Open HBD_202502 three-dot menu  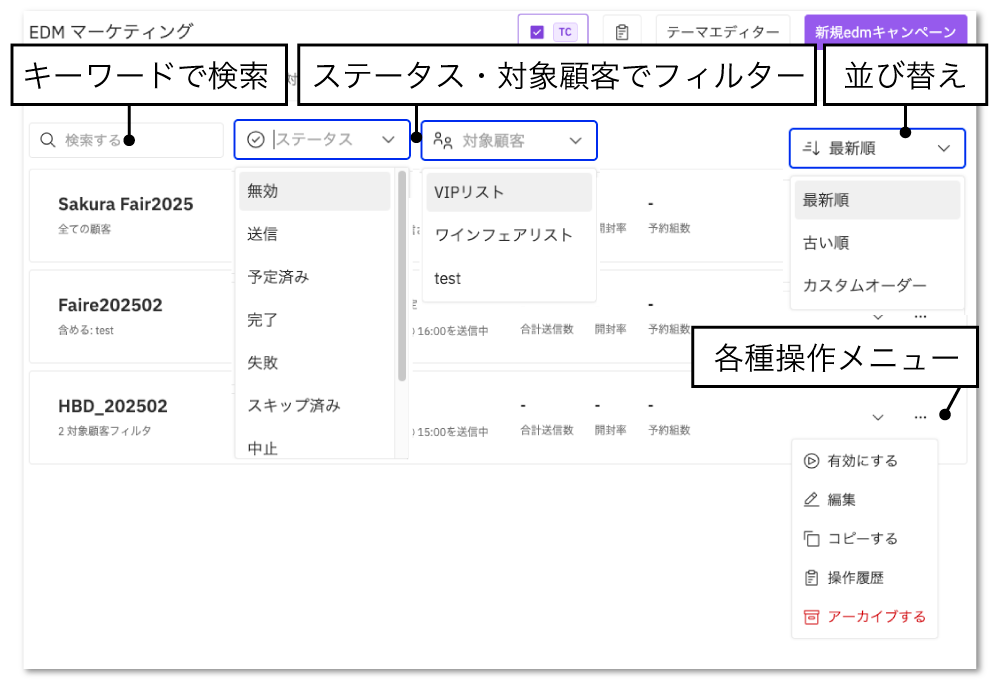920,417
